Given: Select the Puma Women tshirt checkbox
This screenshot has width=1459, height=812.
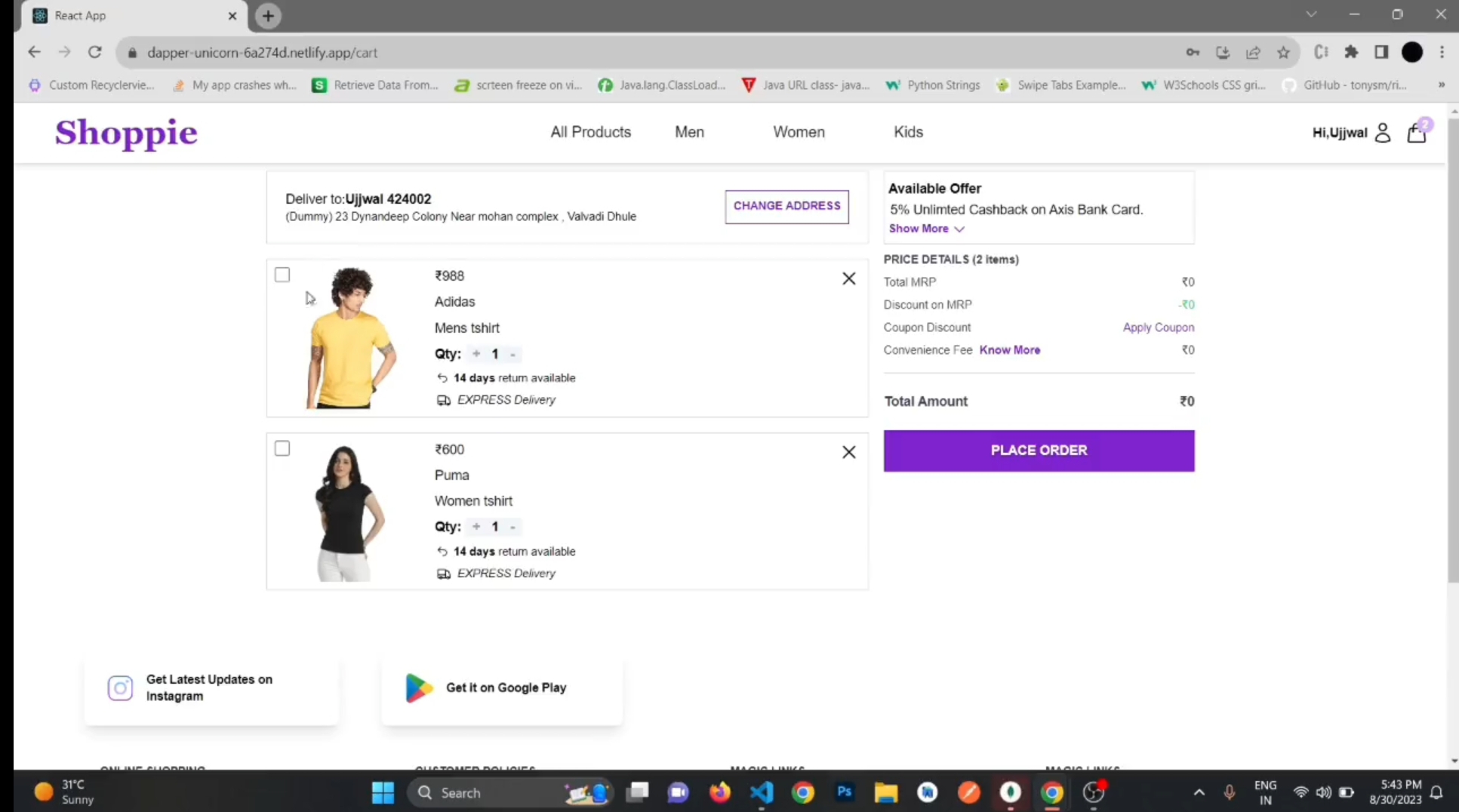Looking at the screenshot, I should pyautogui.click(x=282, y=448).
